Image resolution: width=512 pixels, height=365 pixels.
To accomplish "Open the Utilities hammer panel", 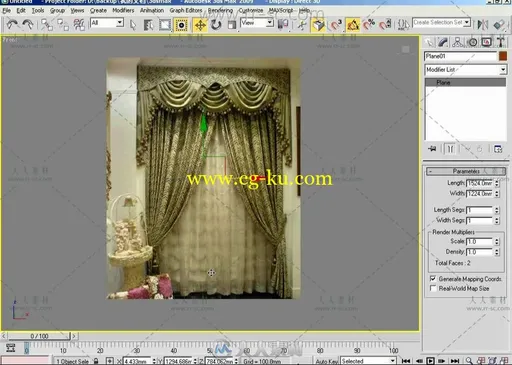I will [x=500, y=42].
